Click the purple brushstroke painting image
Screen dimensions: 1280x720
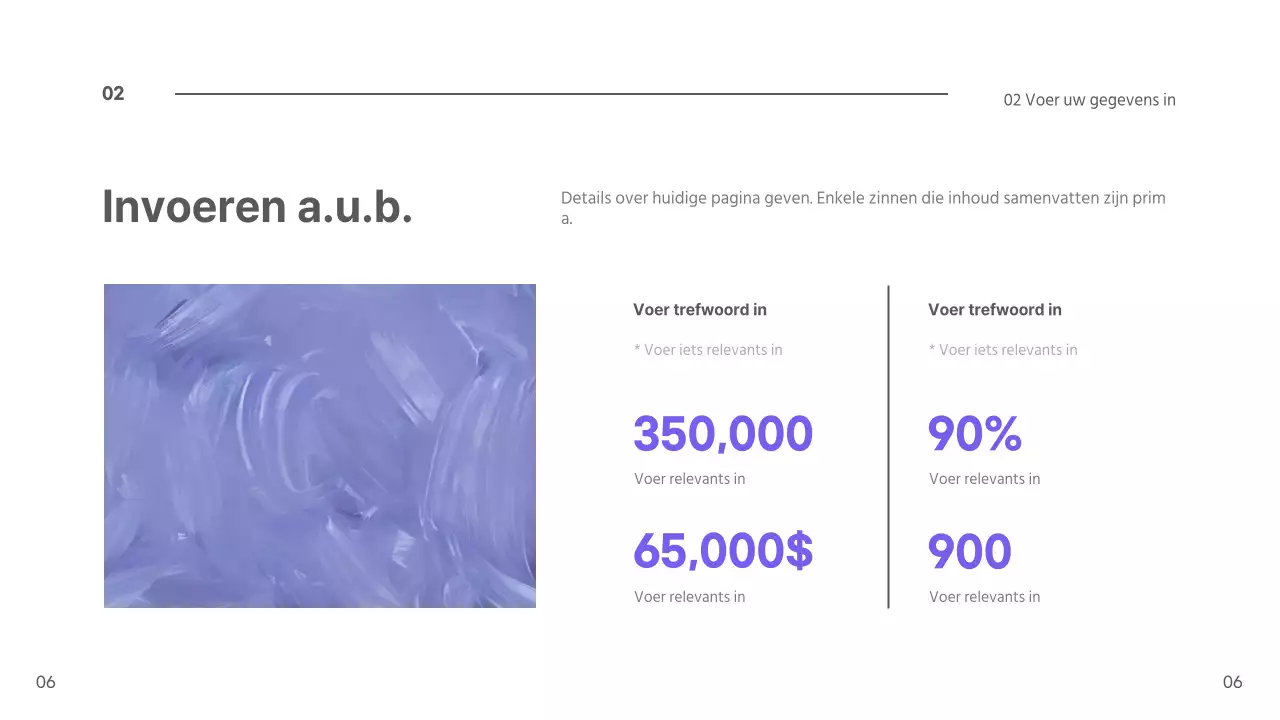320,446
